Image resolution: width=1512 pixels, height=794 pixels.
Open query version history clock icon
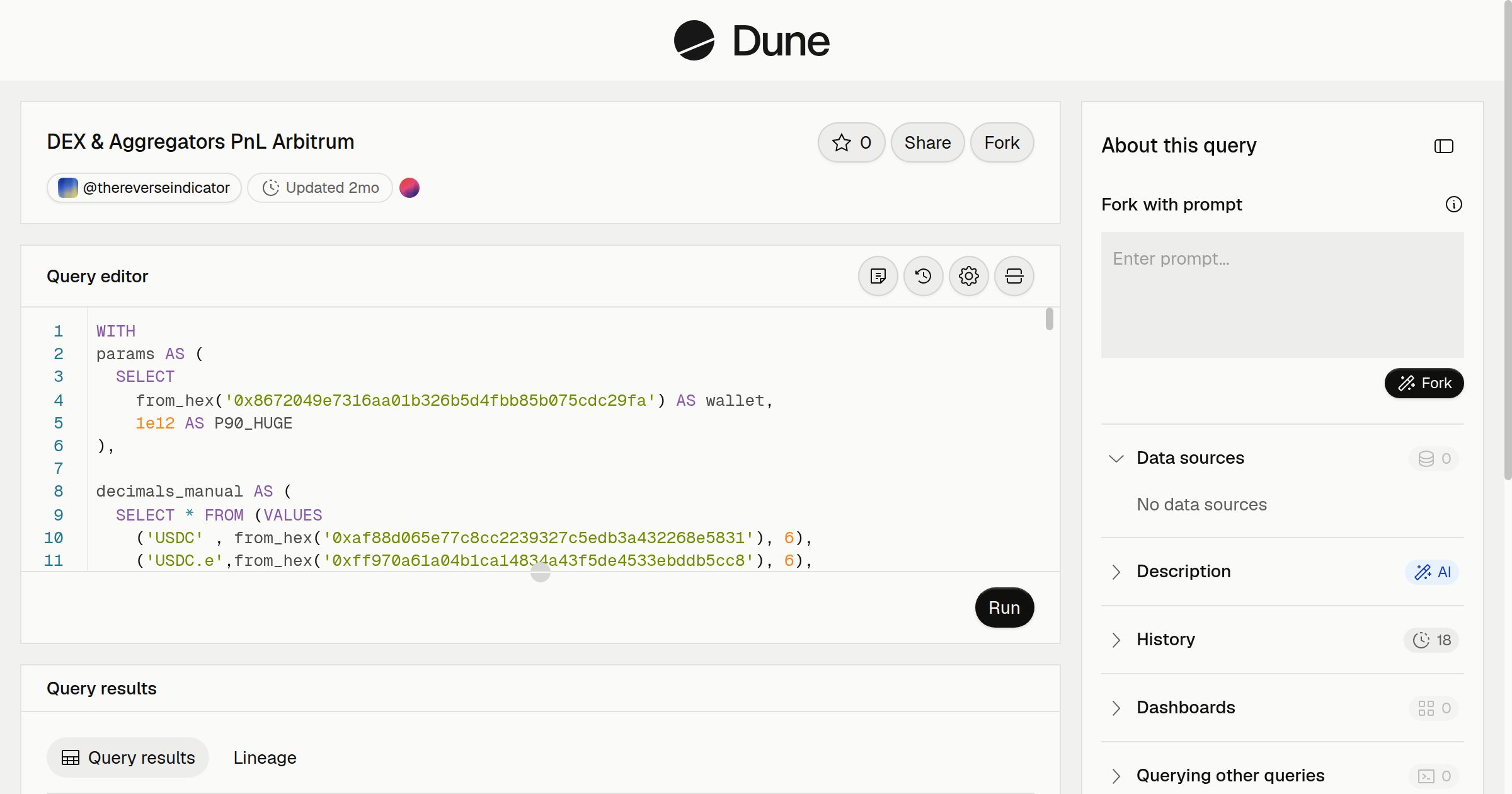tap(924, 276)
